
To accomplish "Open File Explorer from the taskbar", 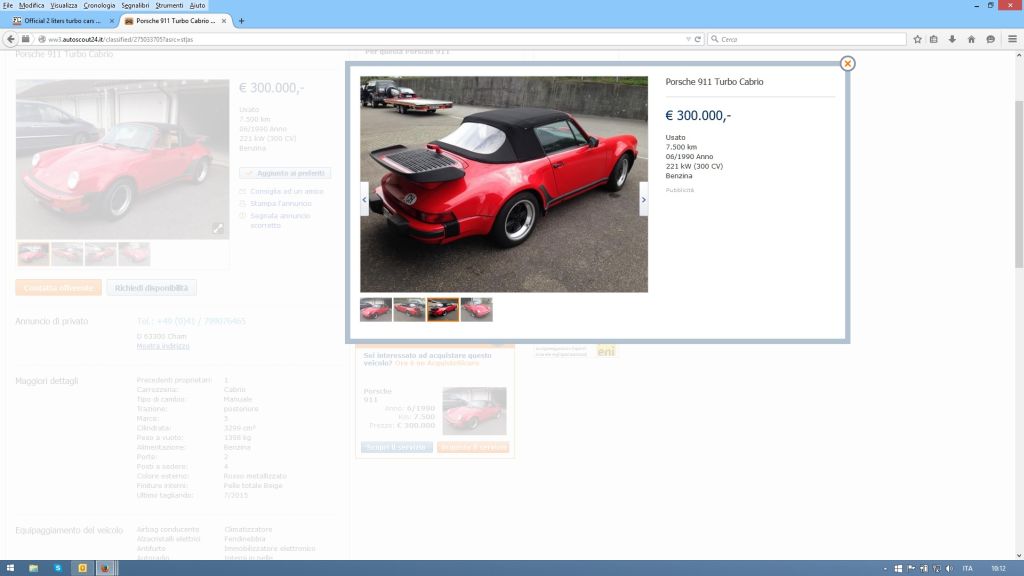I will tap(33, 568).
